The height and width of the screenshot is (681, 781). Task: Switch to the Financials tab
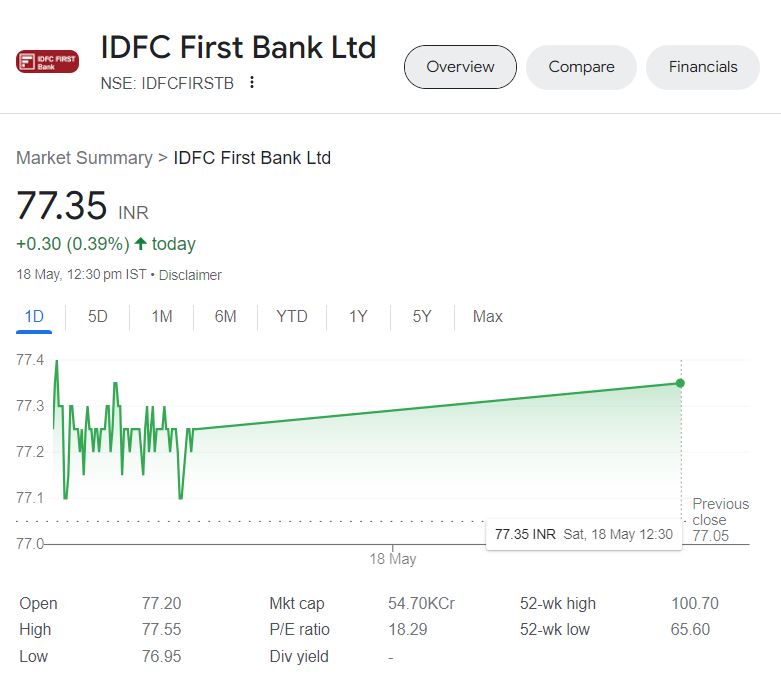point(703,67)
